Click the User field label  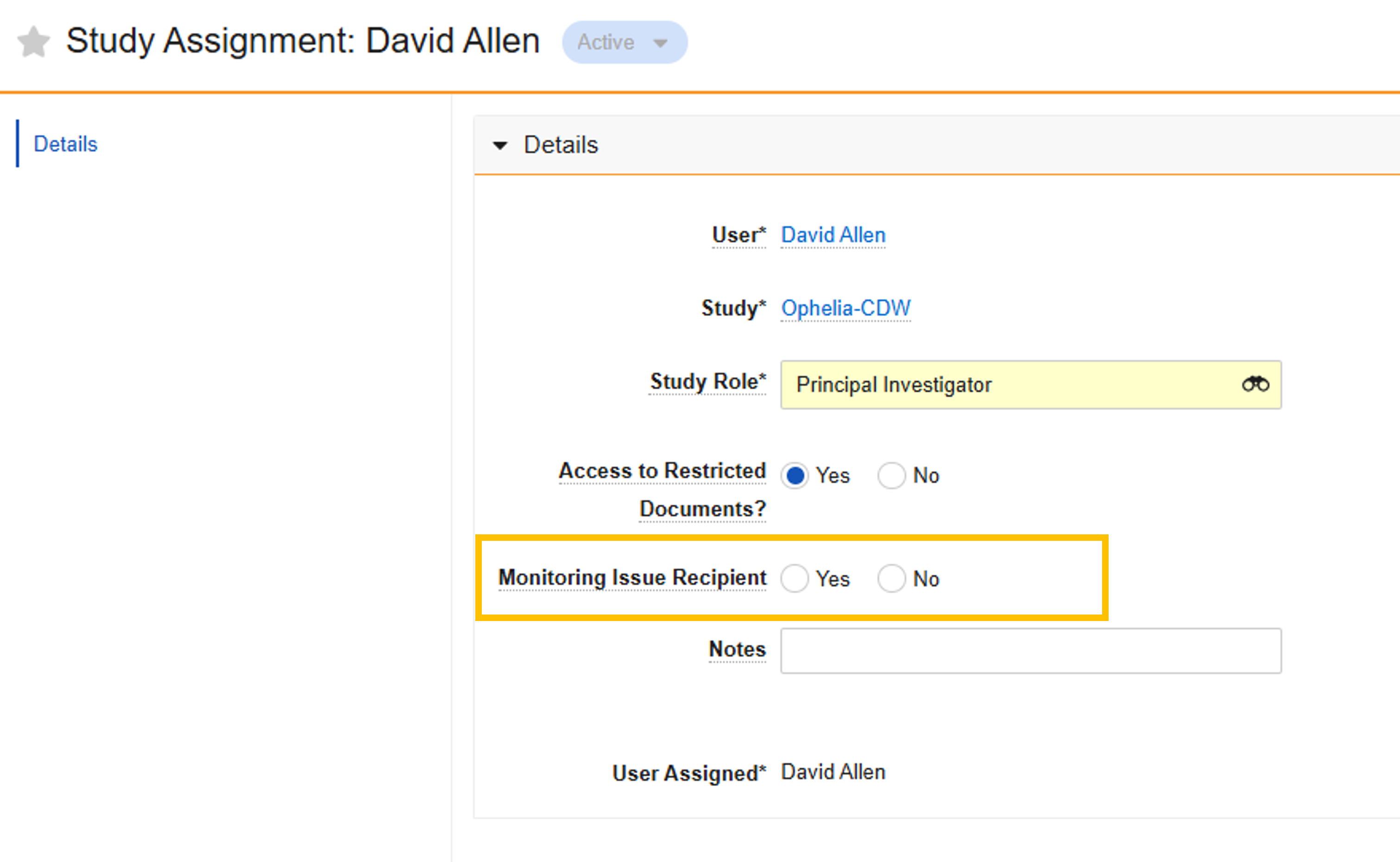pyautogui.click(x=738, y=235)
